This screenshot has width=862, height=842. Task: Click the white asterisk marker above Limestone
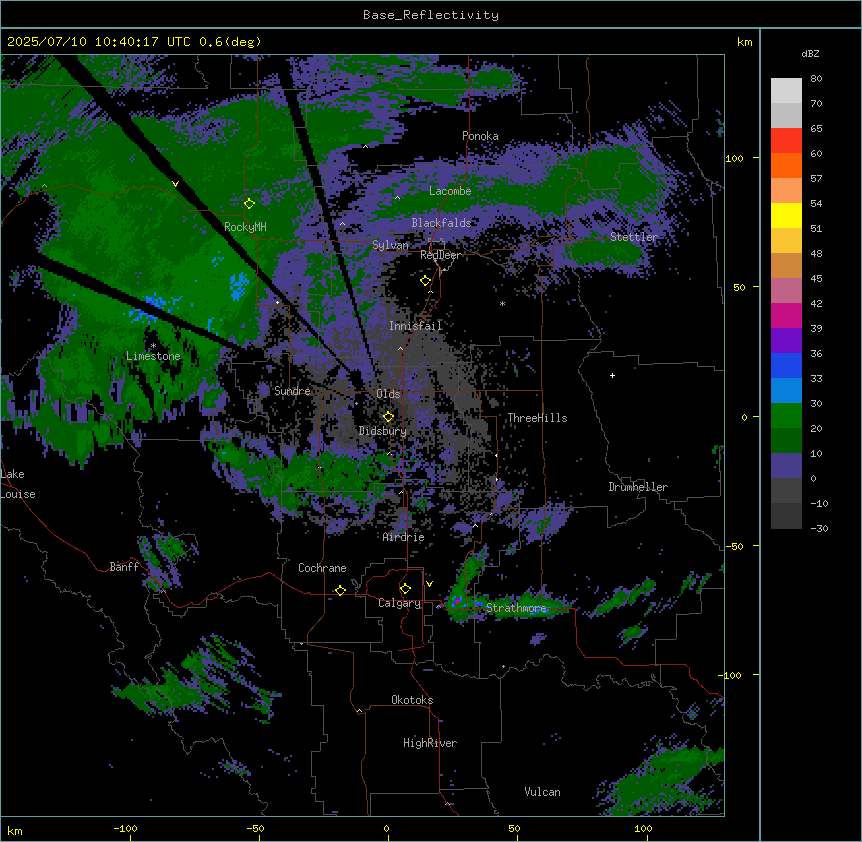tap(153, 346)
